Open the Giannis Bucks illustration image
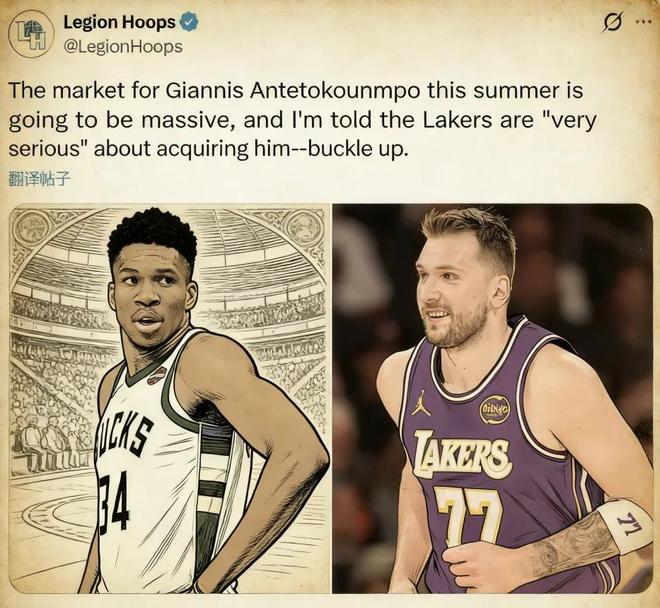The image size is (660, 608). click(169, 398)
